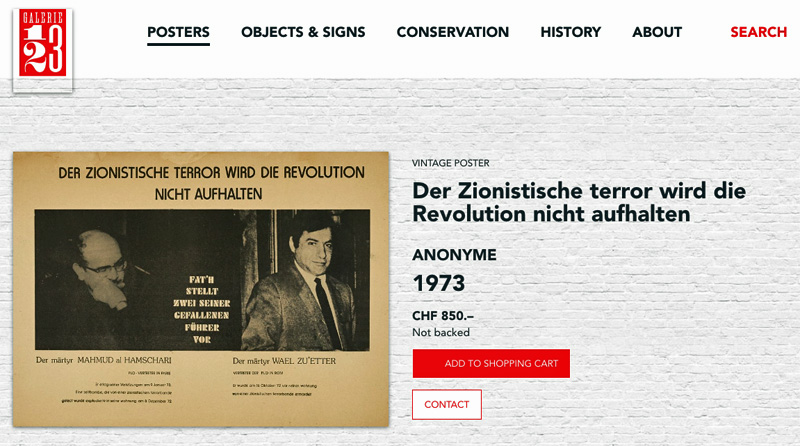The height and width of the screenshot is (446, 800).
Task: Click the poster title heading
Action: coord(579,202)
